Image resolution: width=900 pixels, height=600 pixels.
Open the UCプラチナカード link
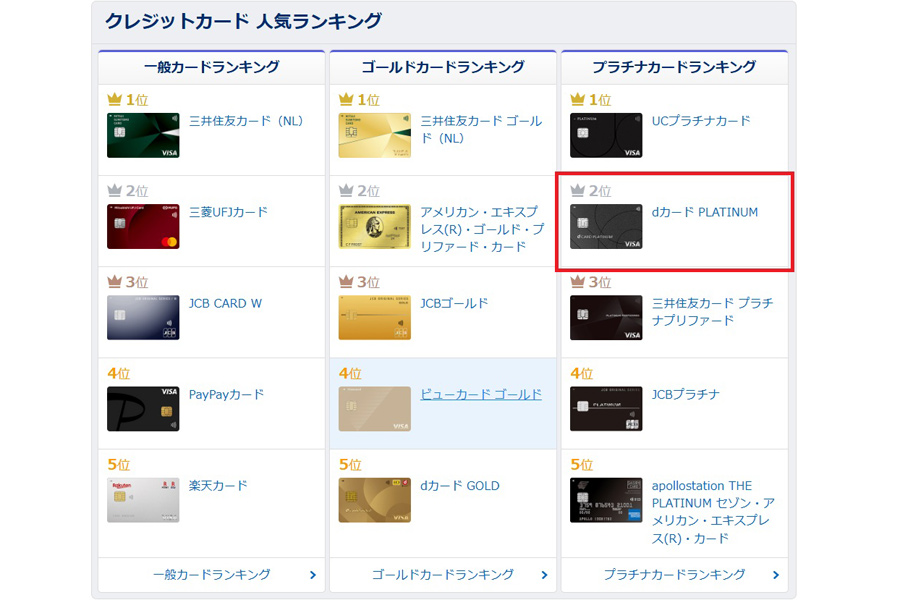[x=701, y=121]
